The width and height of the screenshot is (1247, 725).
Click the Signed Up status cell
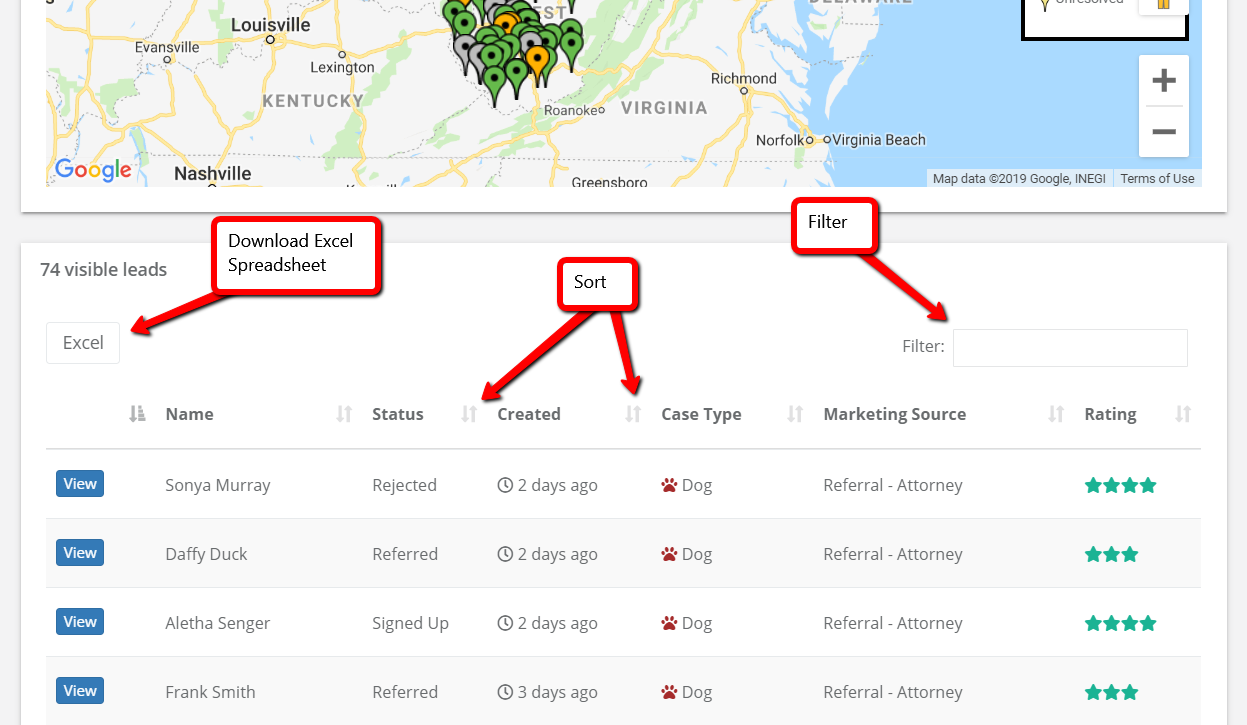[x=410, y=623]
